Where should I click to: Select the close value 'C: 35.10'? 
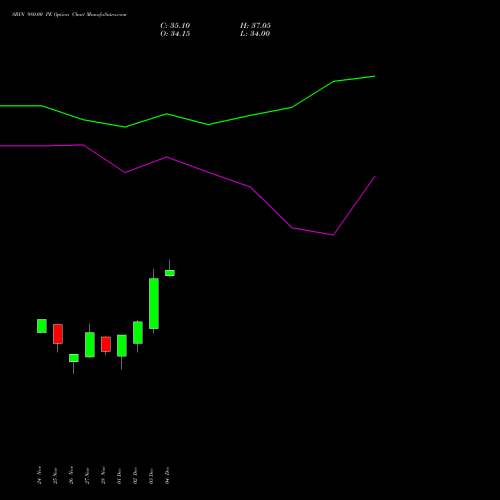175,26
